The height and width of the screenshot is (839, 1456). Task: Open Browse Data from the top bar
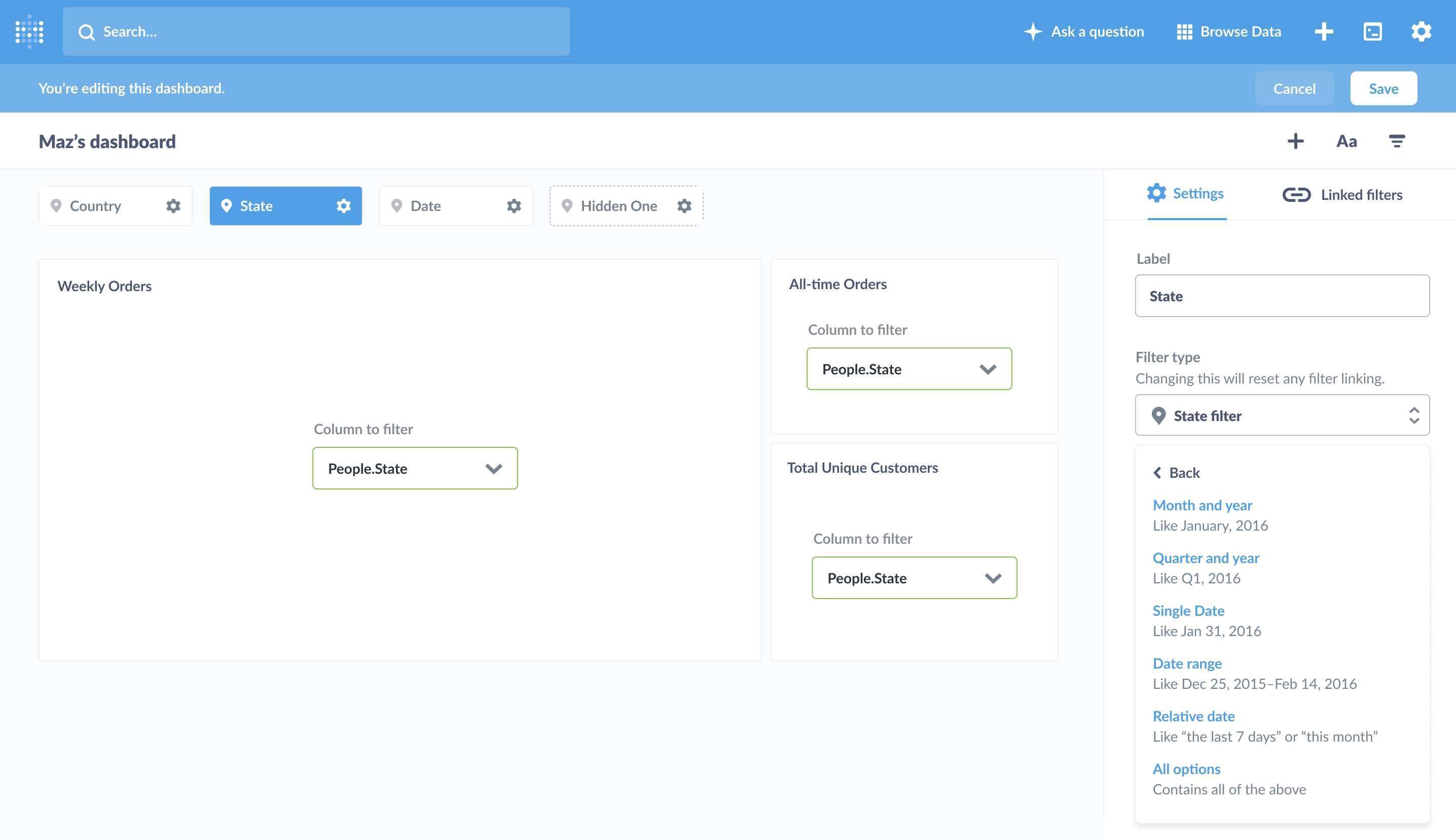coord(1227,31)
